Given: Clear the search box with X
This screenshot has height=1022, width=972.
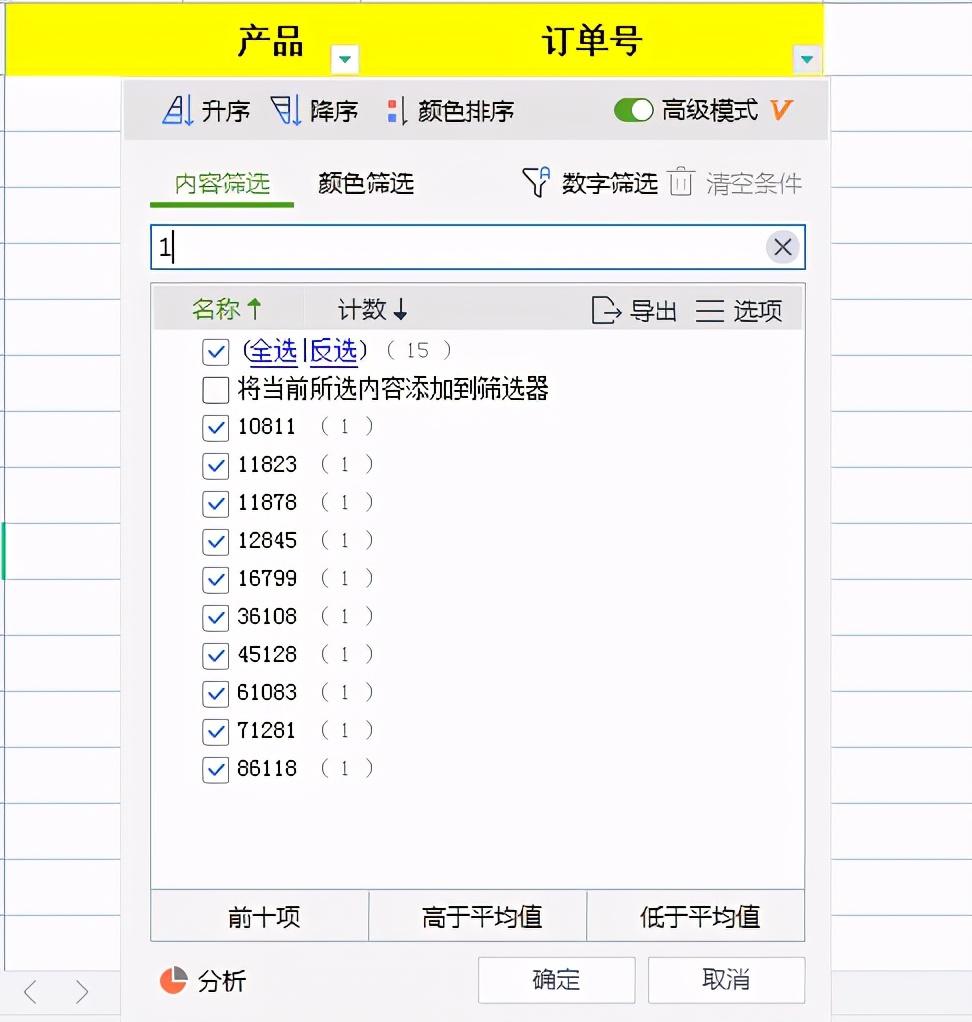Looking at the screenshot, I should [x=782, y=247].
